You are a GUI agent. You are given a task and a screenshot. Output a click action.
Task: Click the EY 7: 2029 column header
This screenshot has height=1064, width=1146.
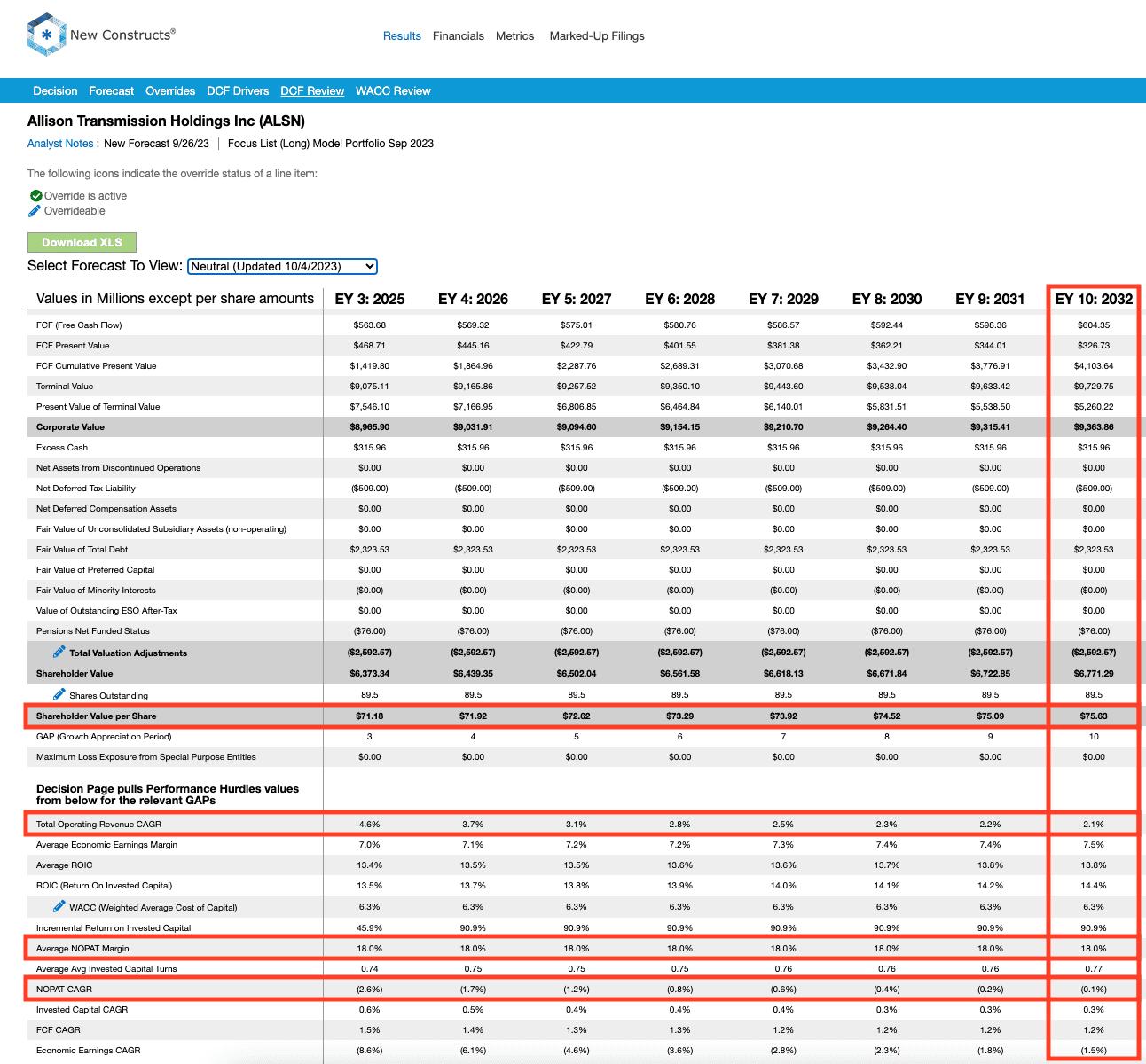[x=784, y=300]
